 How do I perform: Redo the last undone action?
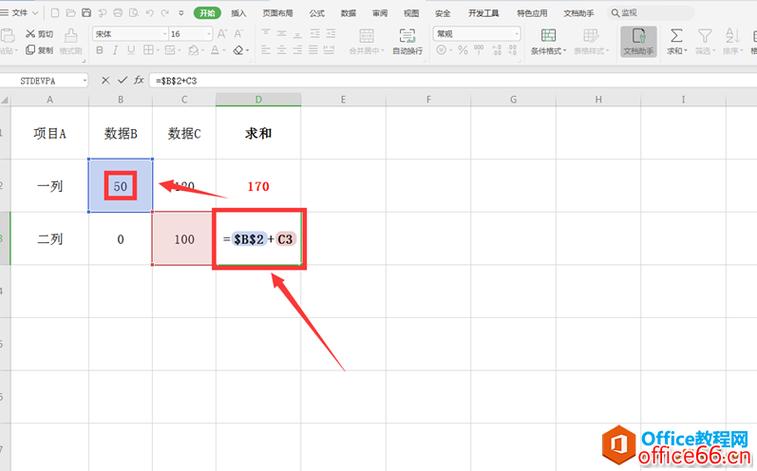[x=165, y=13]
